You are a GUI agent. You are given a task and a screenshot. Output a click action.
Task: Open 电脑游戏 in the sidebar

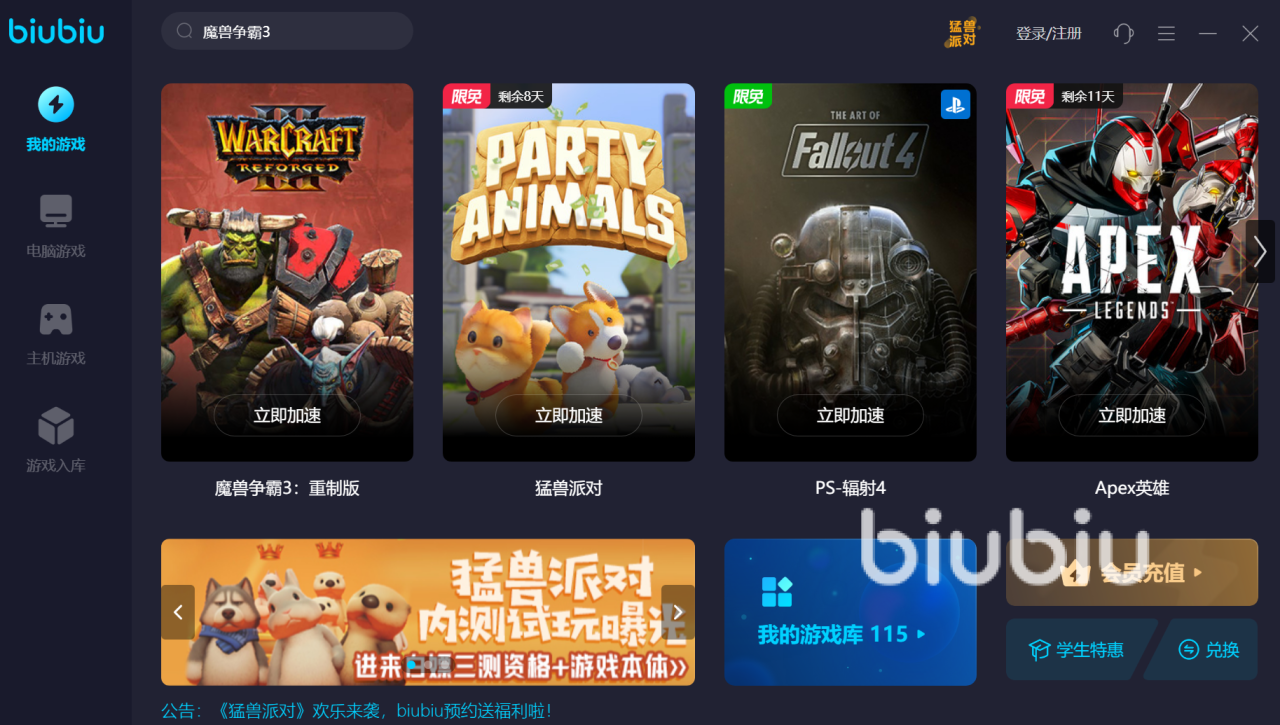tap(56, 227)
